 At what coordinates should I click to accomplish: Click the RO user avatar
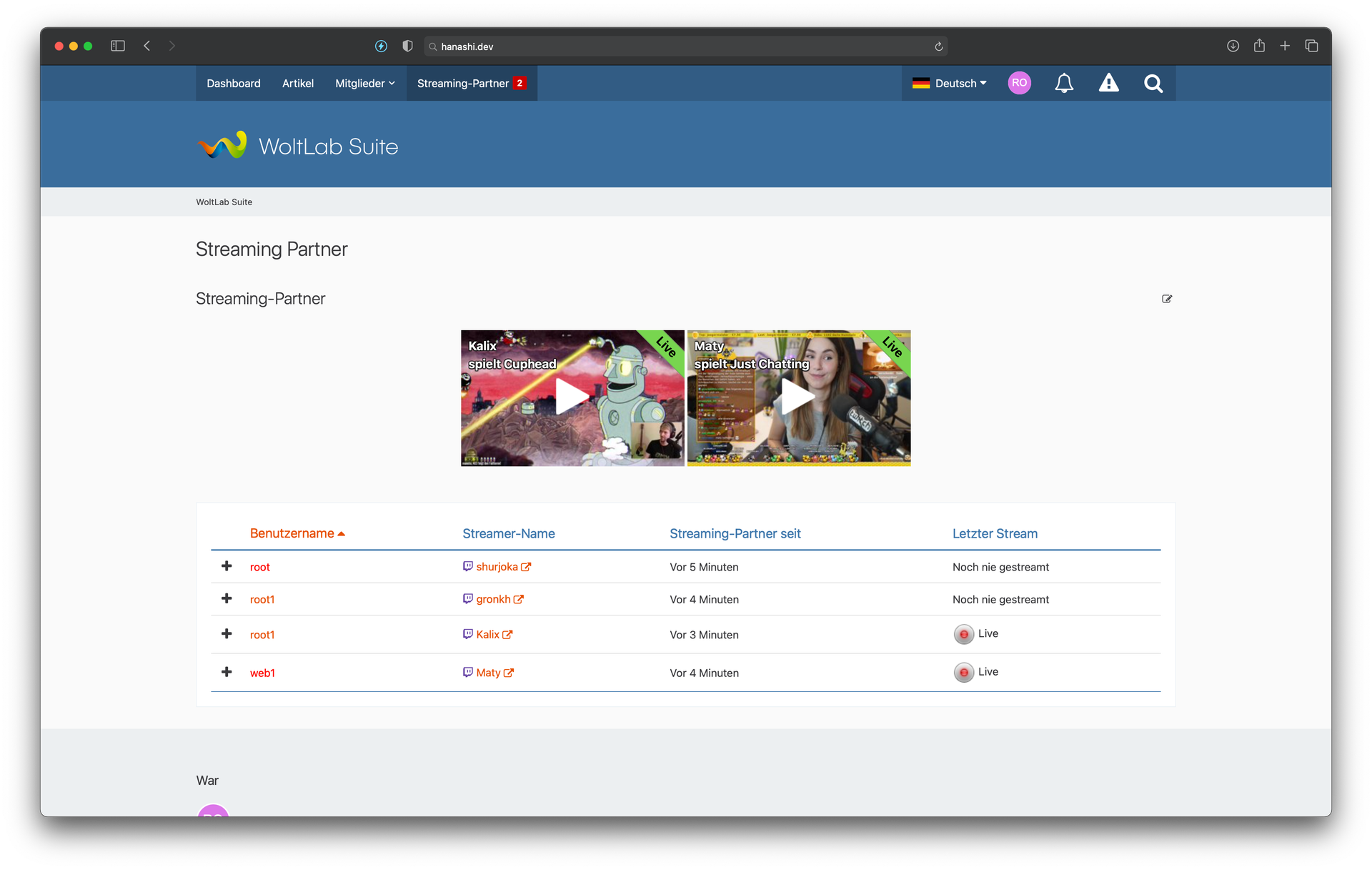1019,83
